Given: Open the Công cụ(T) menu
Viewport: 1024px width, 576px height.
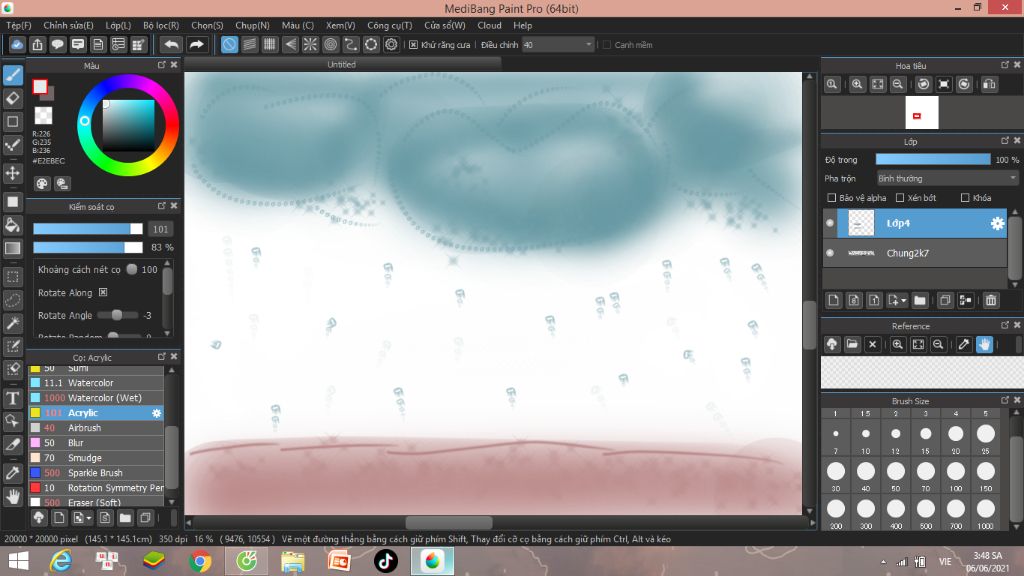Looking at the screenshot, I should pos(389,25).
